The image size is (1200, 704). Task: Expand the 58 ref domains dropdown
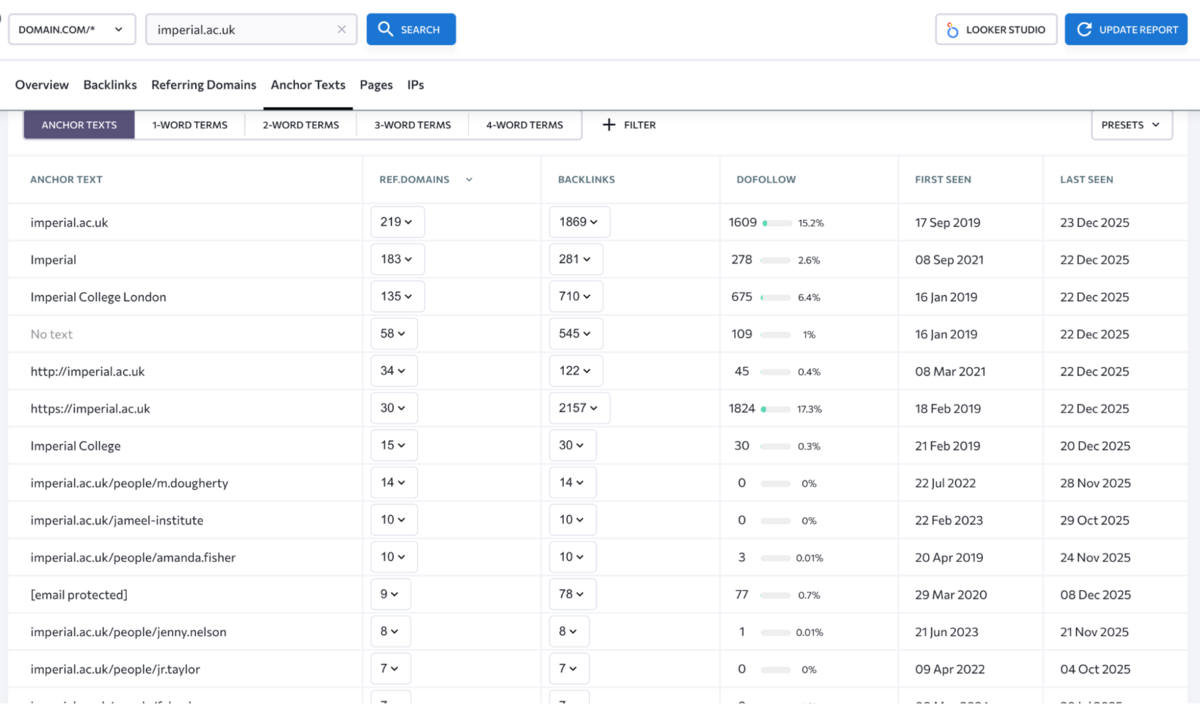tap(394, 334)
